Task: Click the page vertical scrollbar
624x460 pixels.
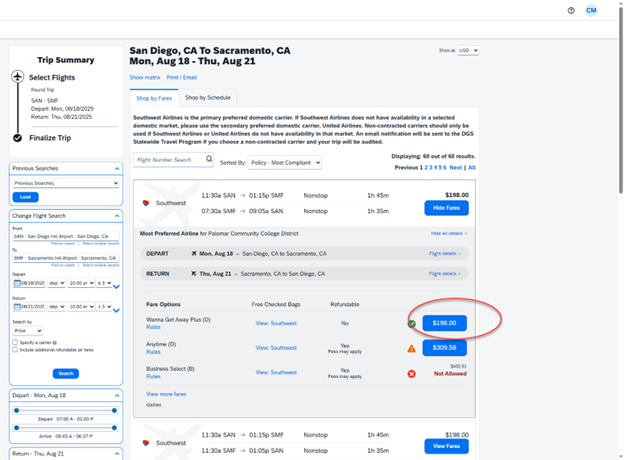Action: (621, 99)
